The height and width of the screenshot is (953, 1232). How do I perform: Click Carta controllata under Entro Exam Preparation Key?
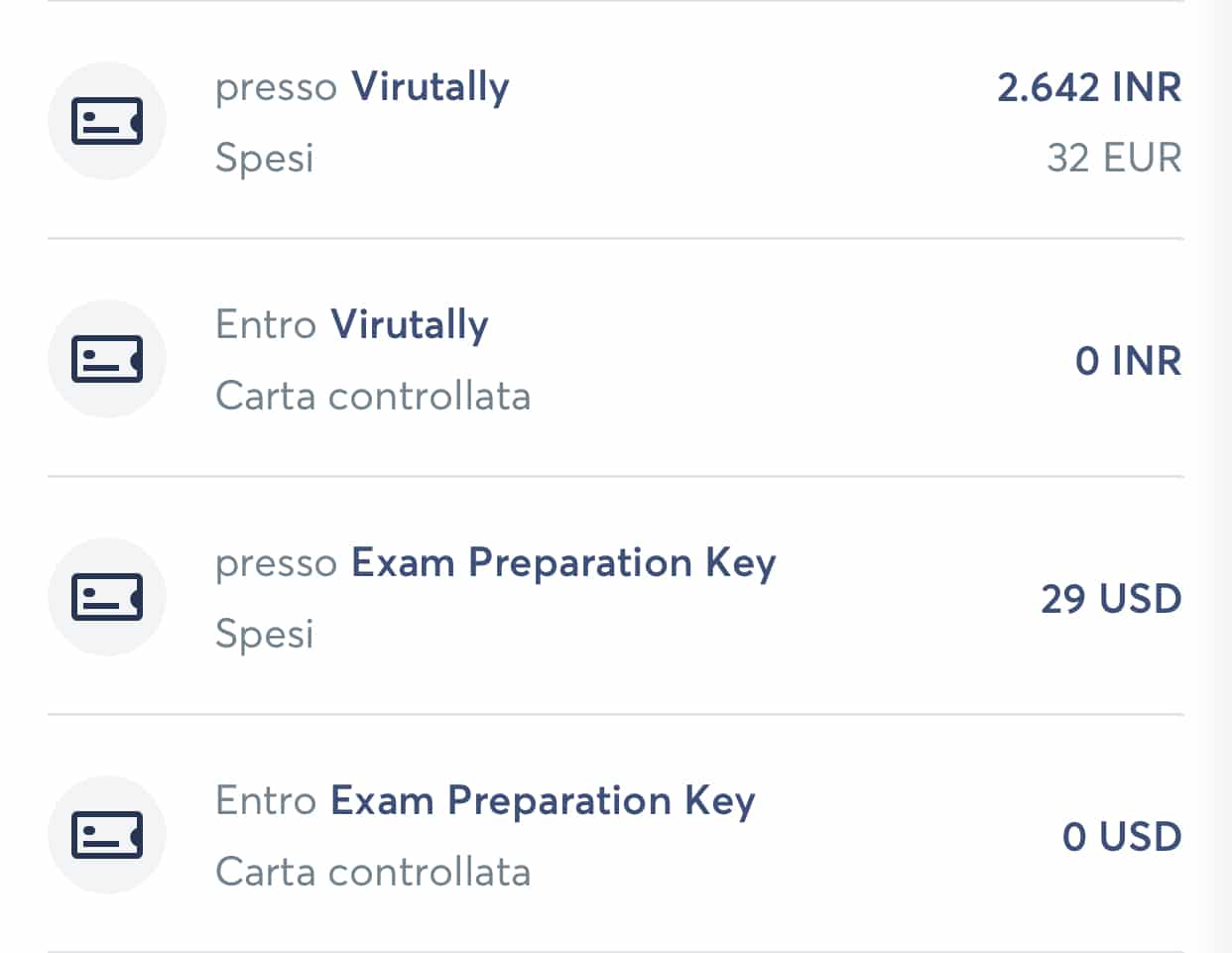[x=373, y=872]
